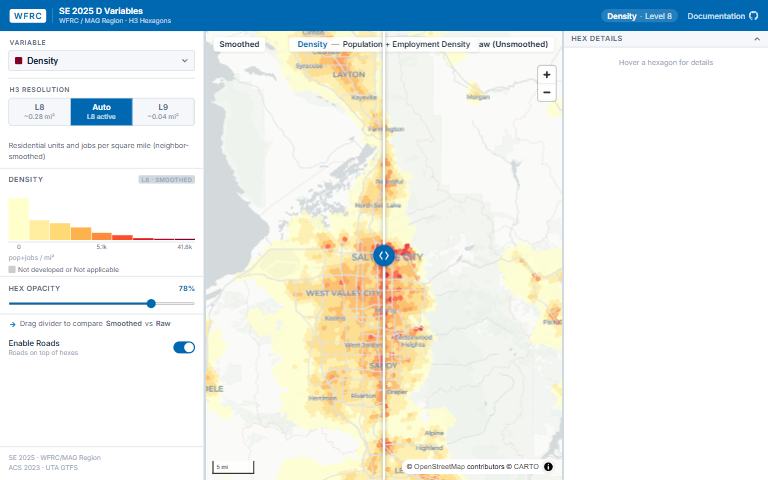The width and height of the screenshot is (768, 480).
Task: Click the gray Not developed legend swatch
Action: pos(12,269)
